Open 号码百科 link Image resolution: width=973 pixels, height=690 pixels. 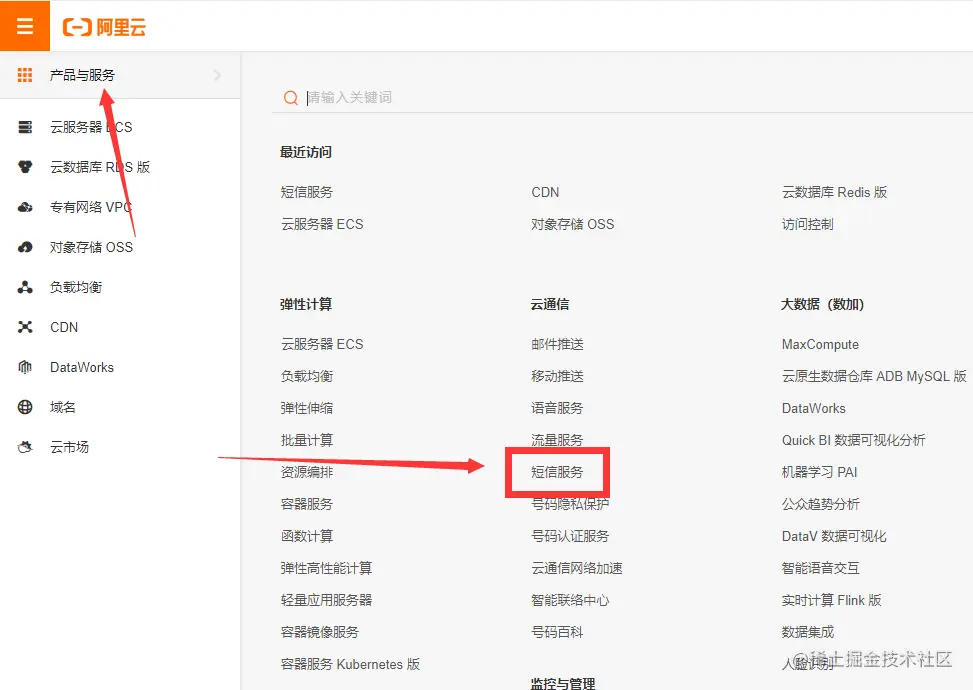tap(557, 632)
